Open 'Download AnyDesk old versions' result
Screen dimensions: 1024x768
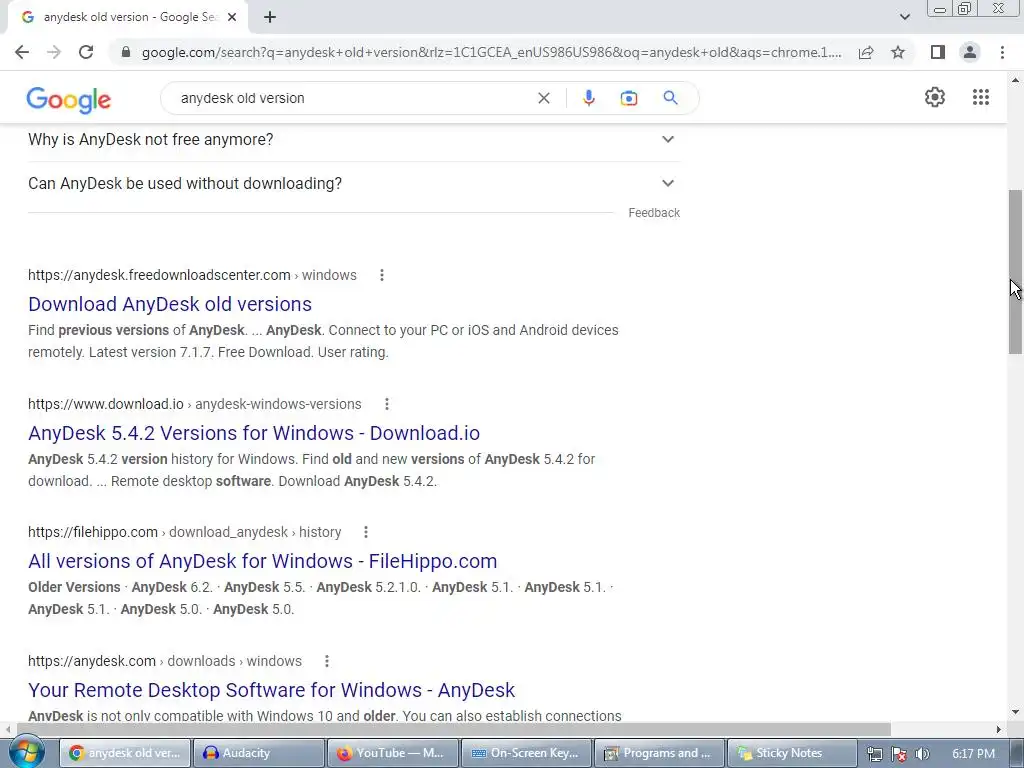click(170, 304)
